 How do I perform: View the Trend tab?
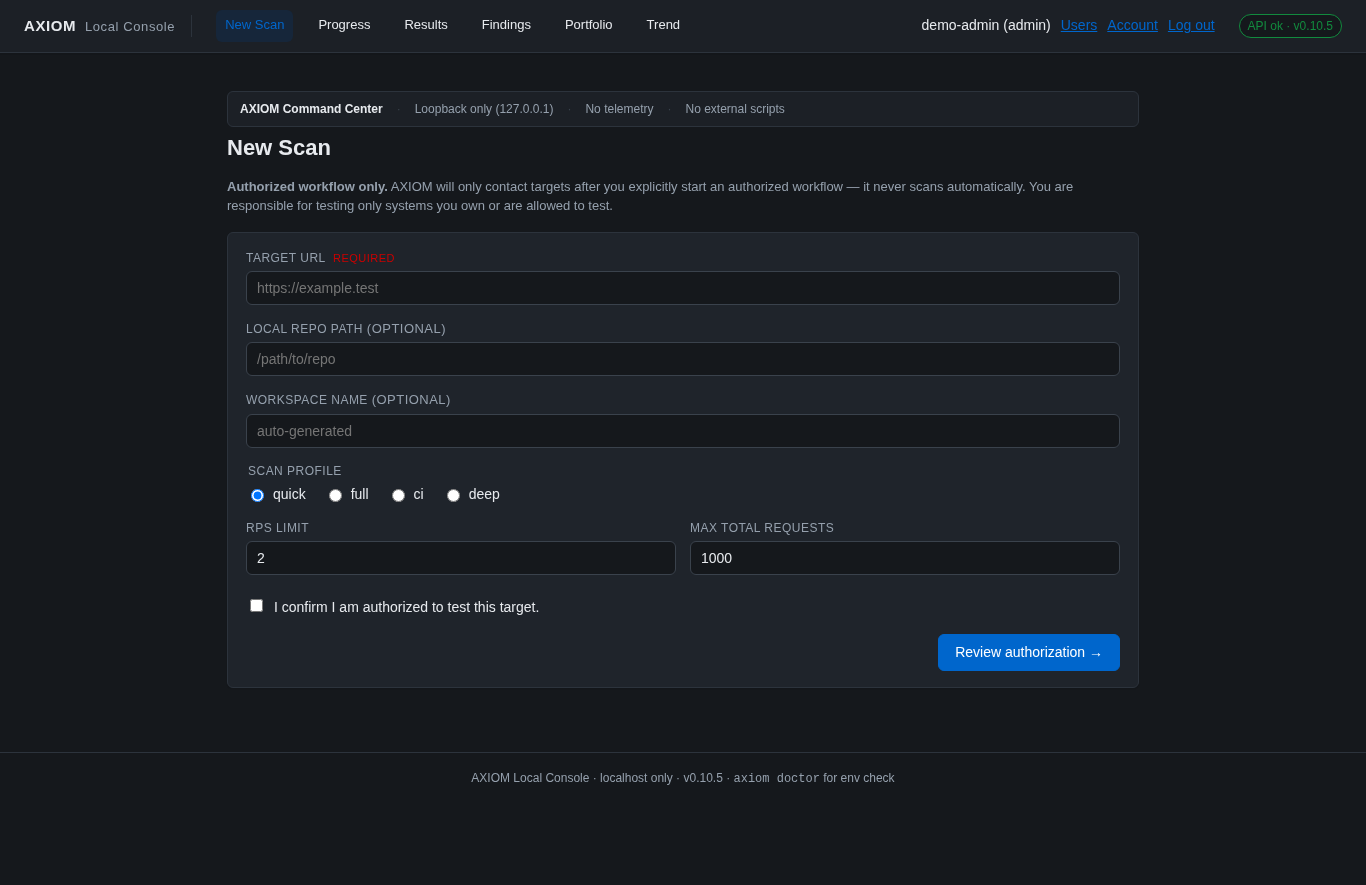tap(663, 25)
